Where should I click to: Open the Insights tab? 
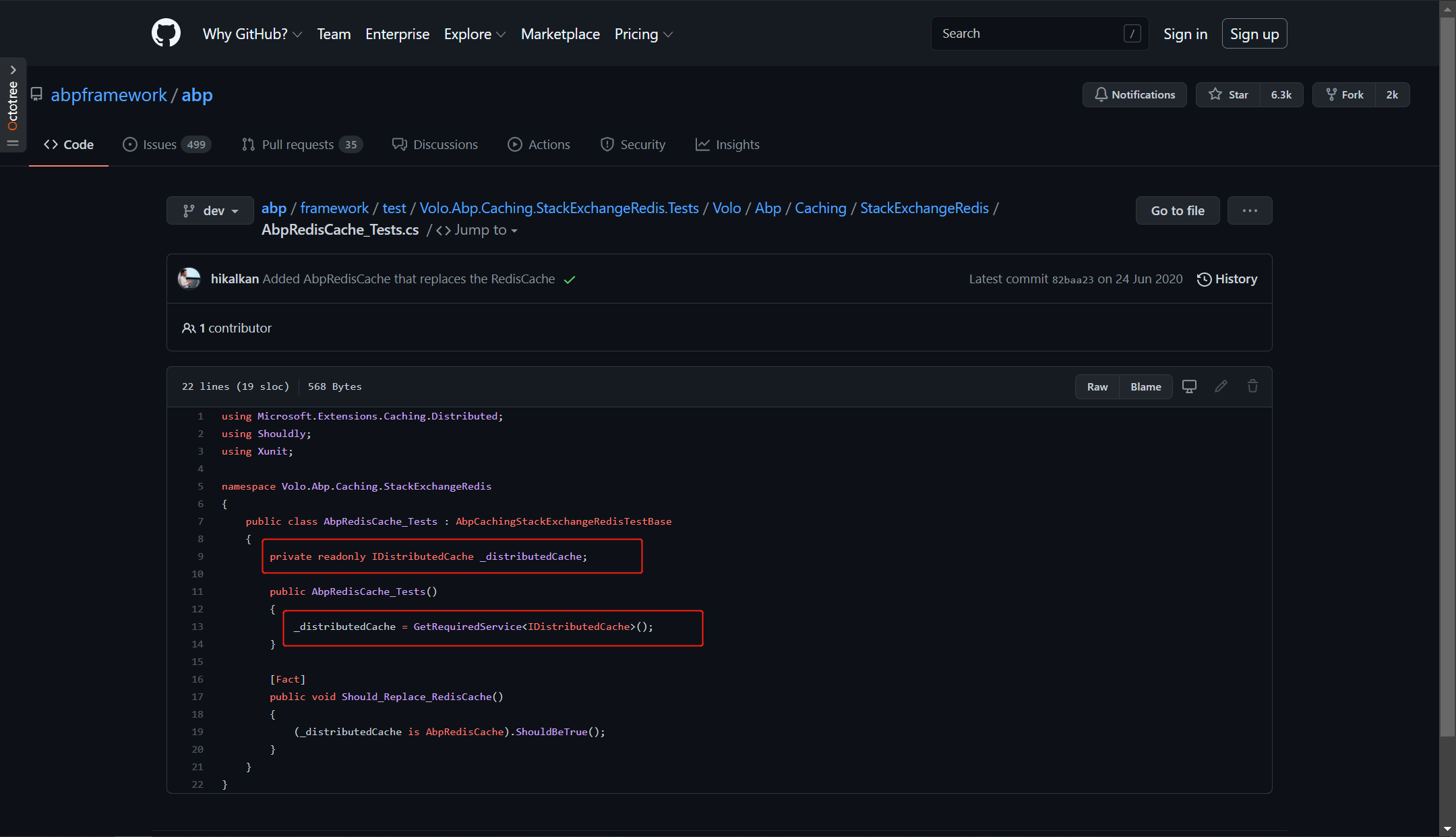click(x=727, y=144)
